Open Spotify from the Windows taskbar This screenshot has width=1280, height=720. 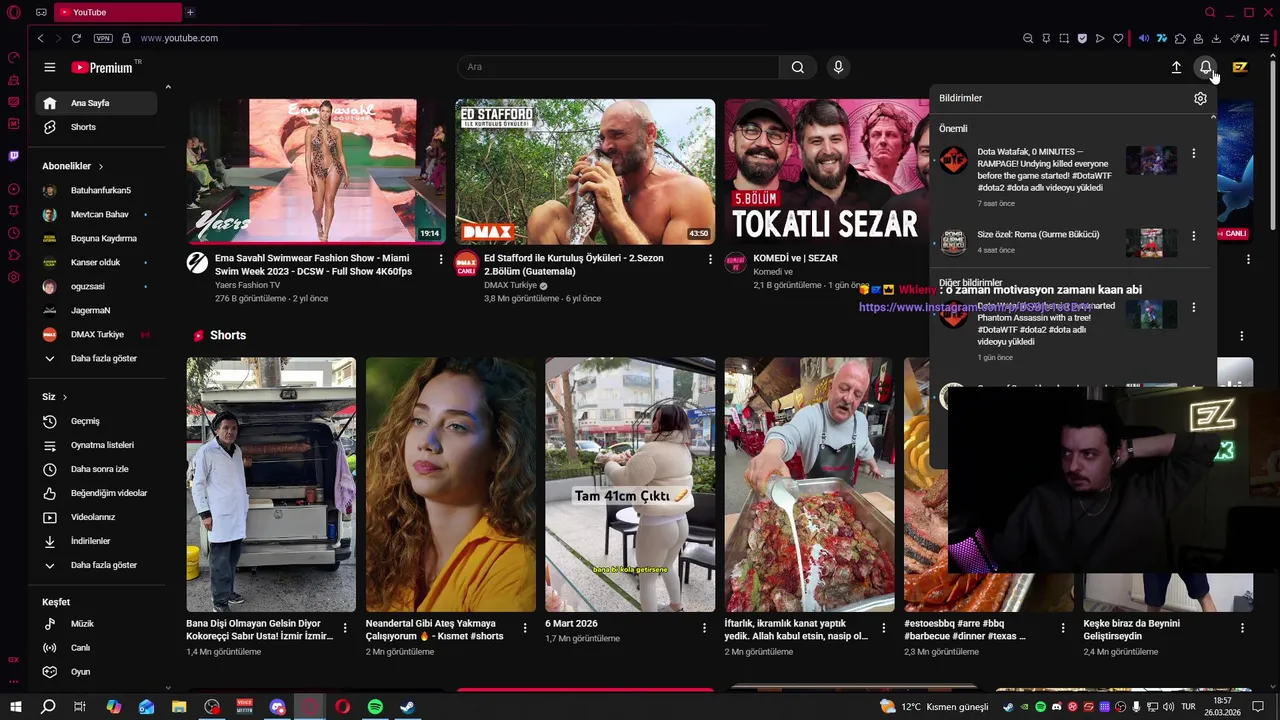(x=375, y=707)
